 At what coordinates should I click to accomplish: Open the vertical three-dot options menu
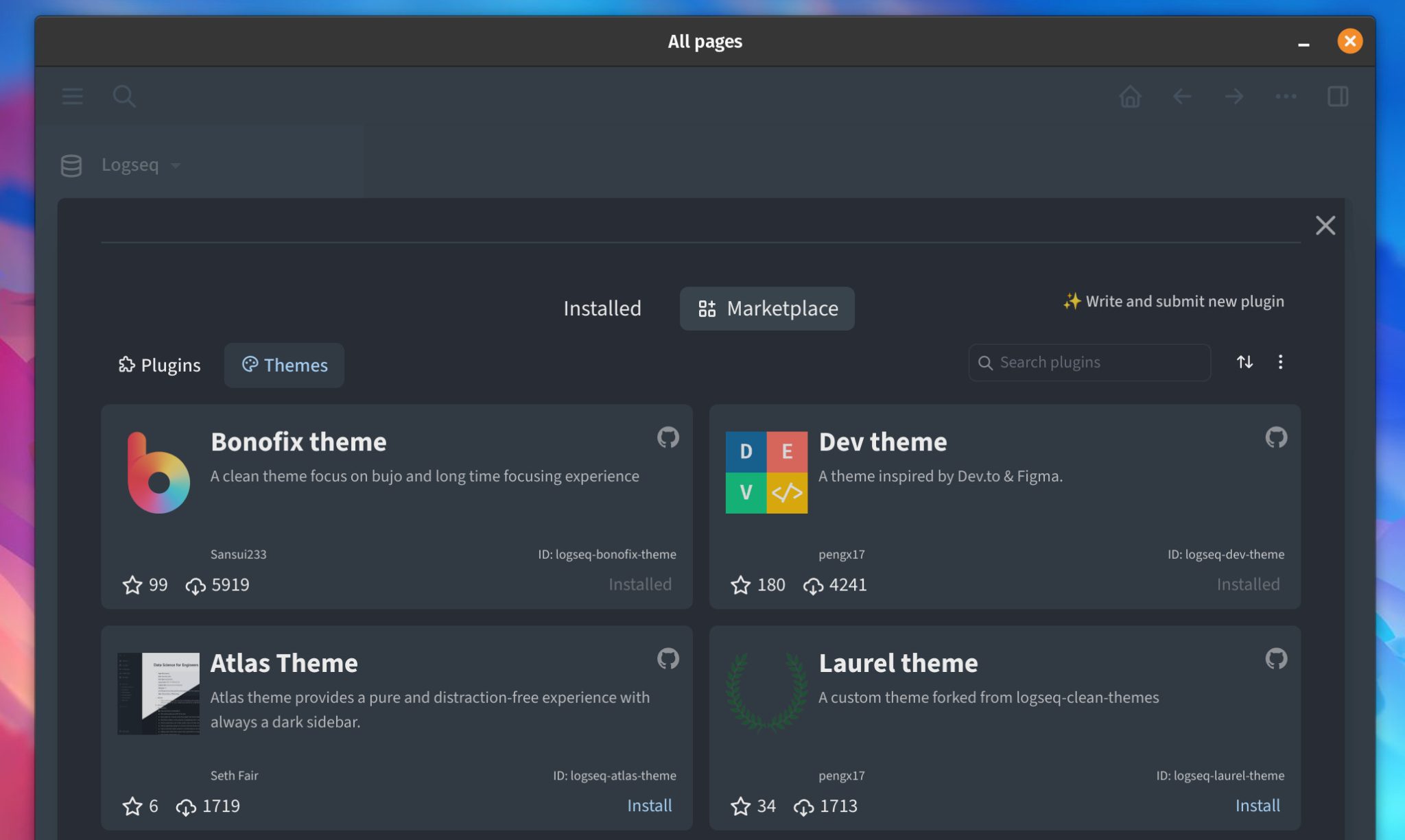click(1280, 362)
